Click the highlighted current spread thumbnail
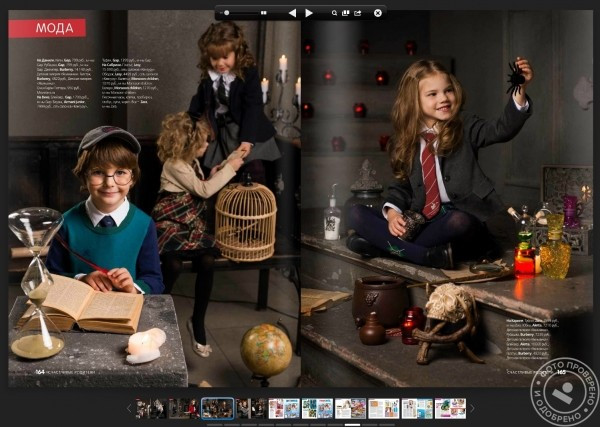 tap(217, 408)
